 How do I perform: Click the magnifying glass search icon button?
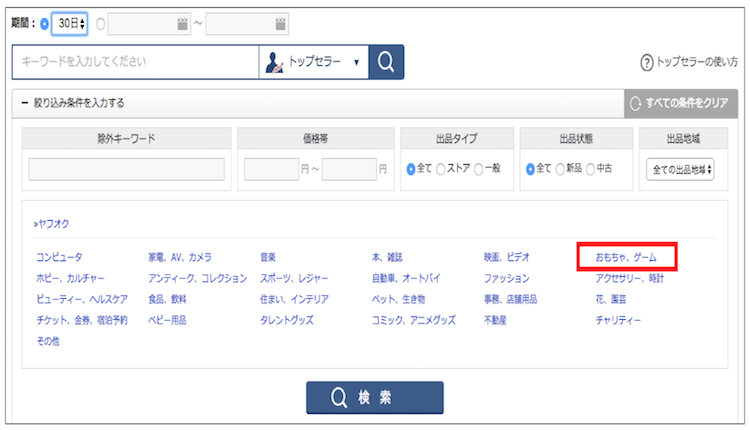coord(385,62)
